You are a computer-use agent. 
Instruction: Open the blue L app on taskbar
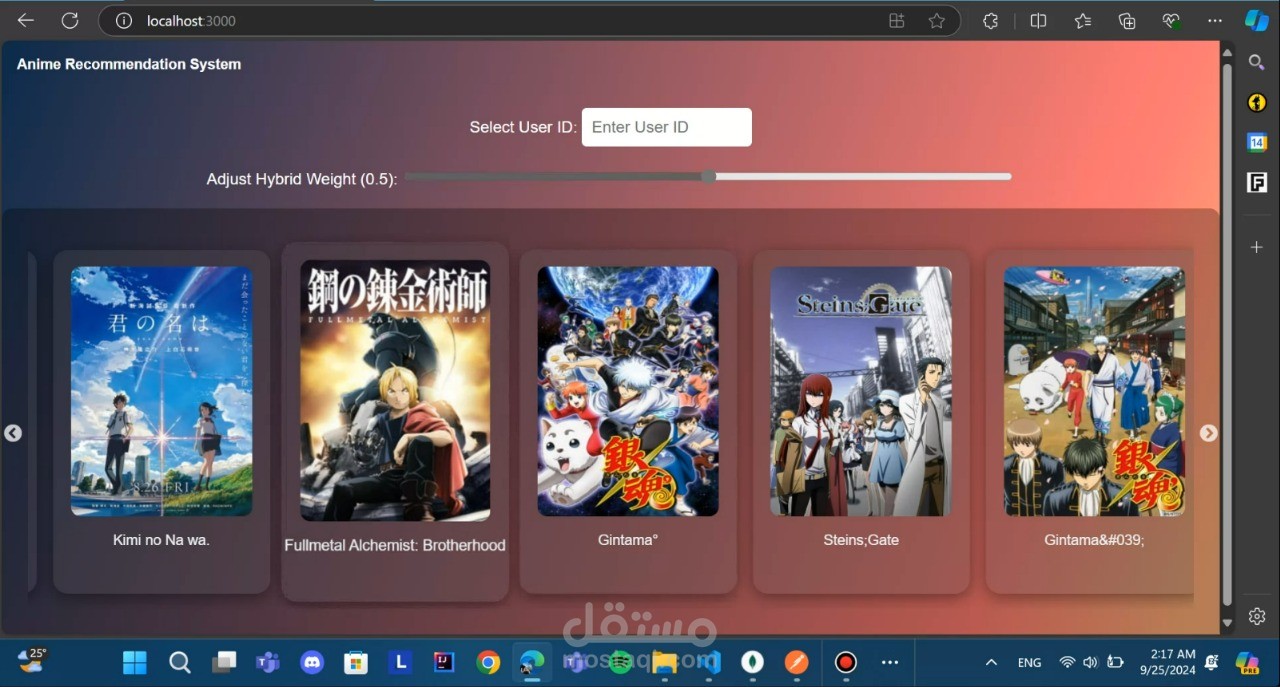tap(400, 662)
